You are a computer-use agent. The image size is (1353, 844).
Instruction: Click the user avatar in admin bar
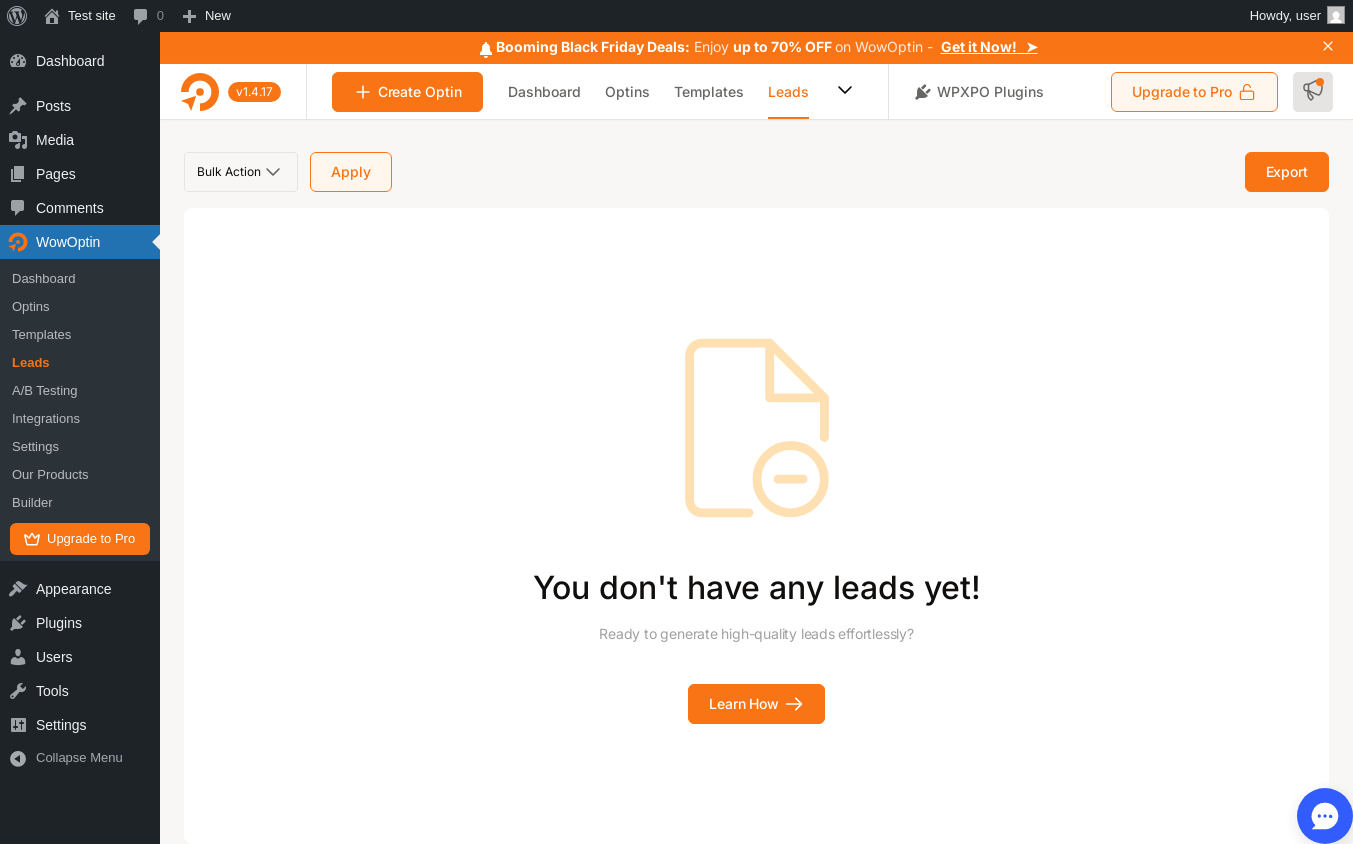click(1336, 16)
